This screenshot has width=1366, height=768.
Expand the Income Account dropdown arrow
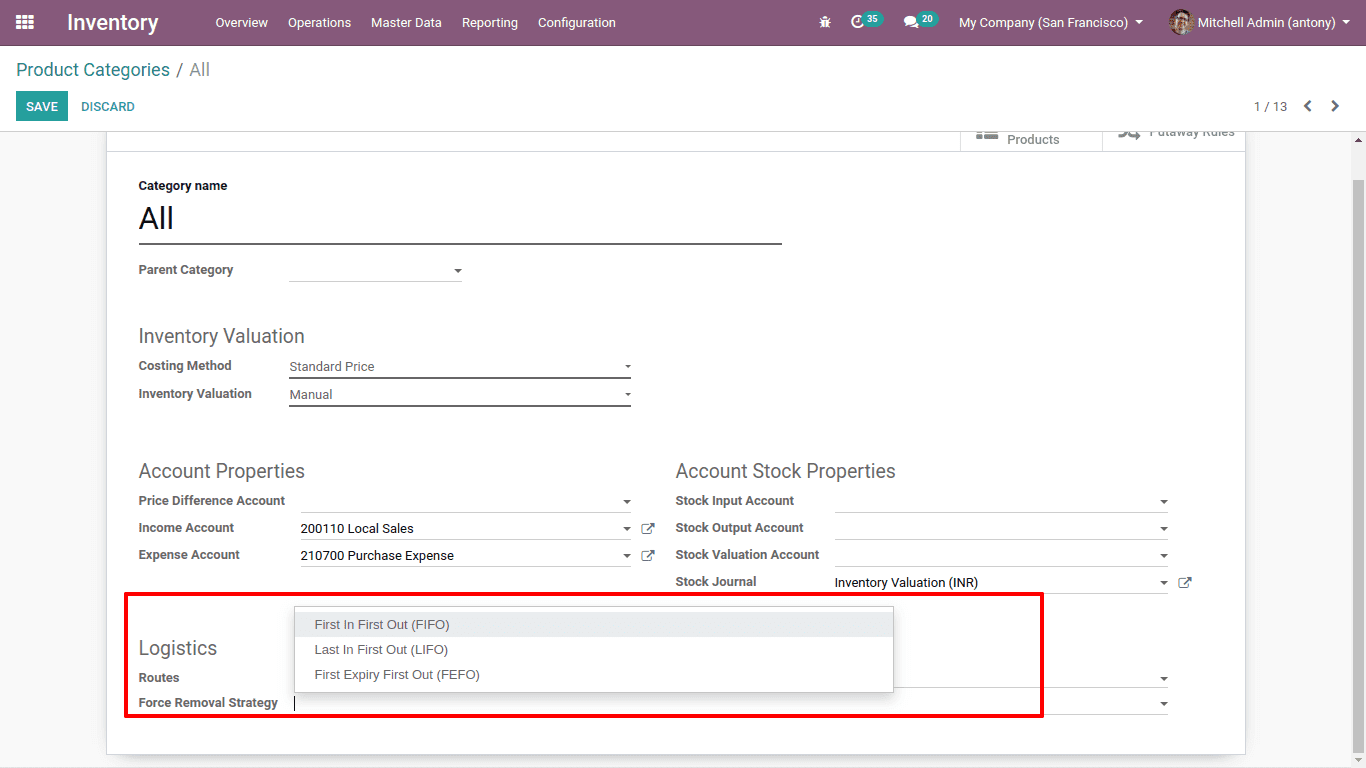coord(627,529)
